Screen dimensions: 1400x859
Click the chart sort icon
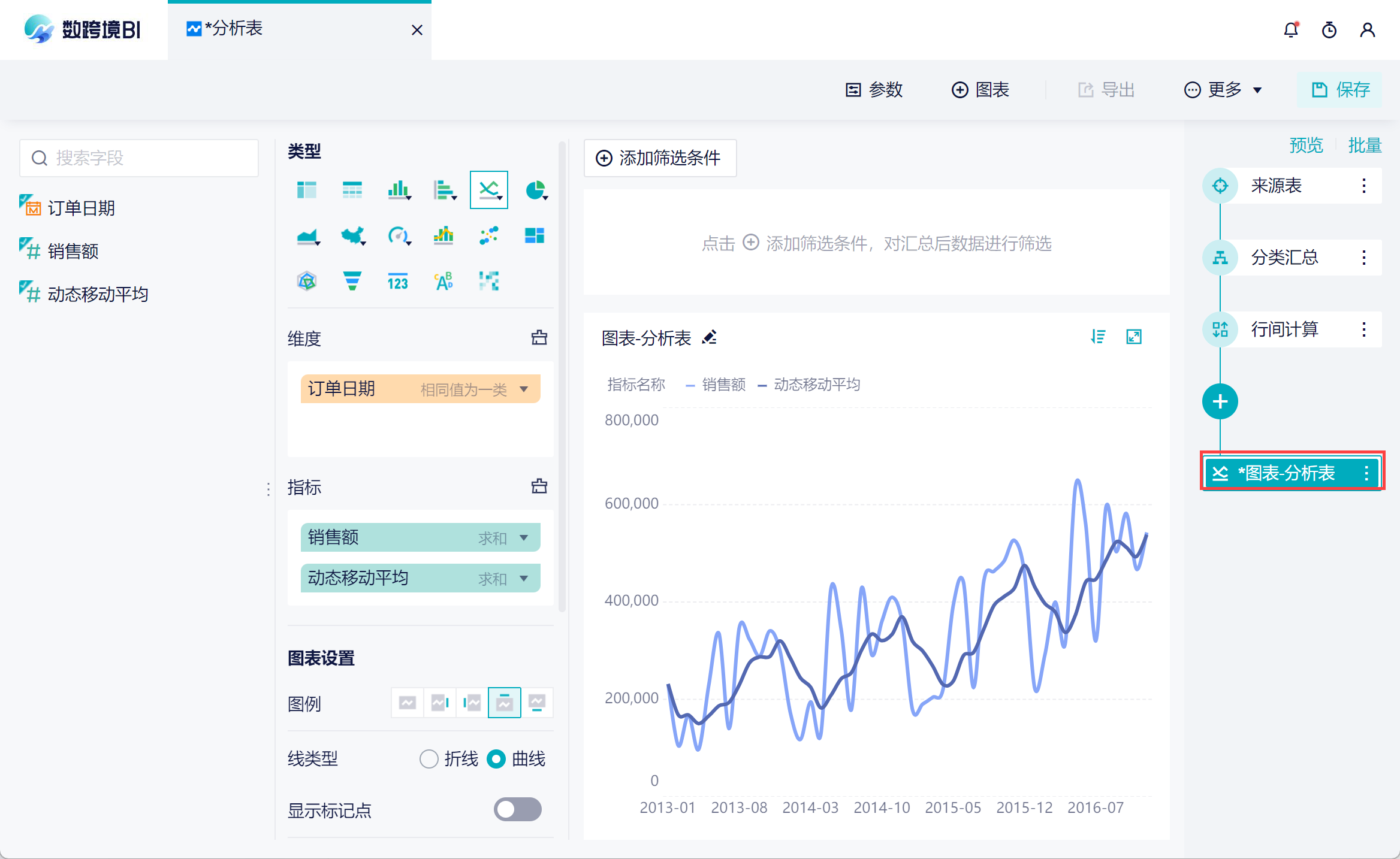[x=1098, y=337]
